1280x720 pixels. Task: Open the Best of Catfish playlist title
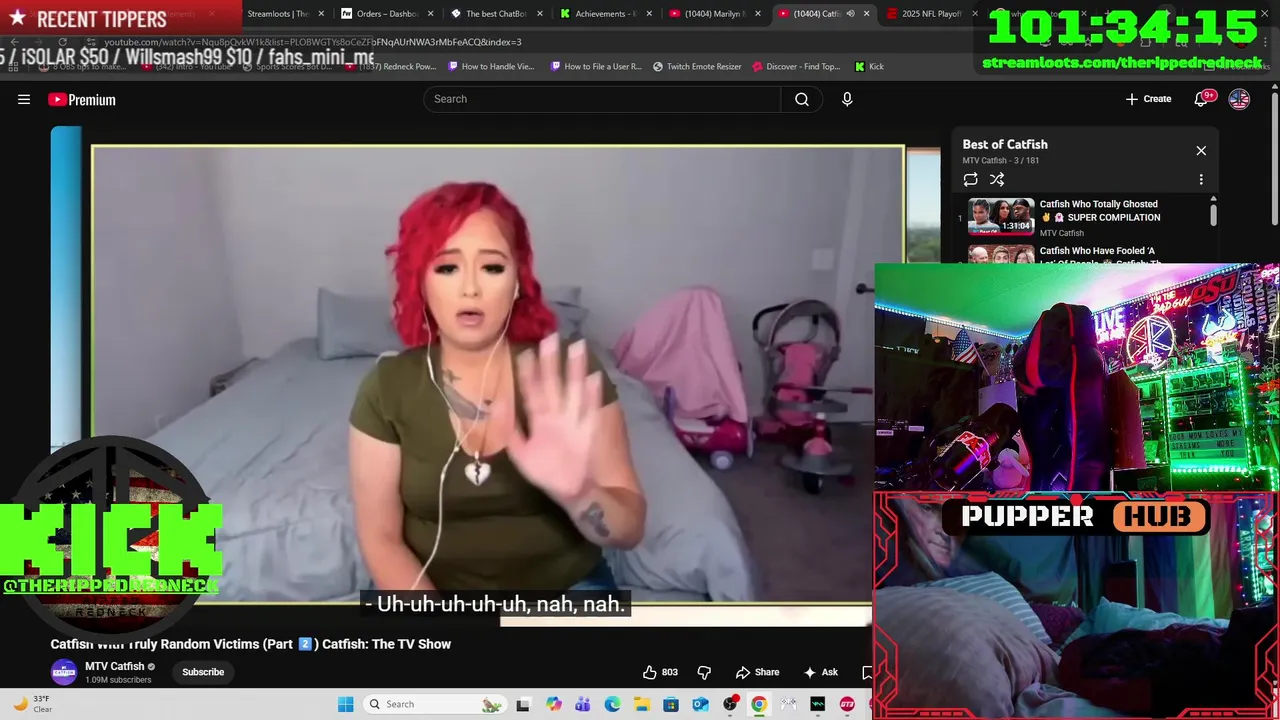pyautogui.click(x=1005, y=144)
